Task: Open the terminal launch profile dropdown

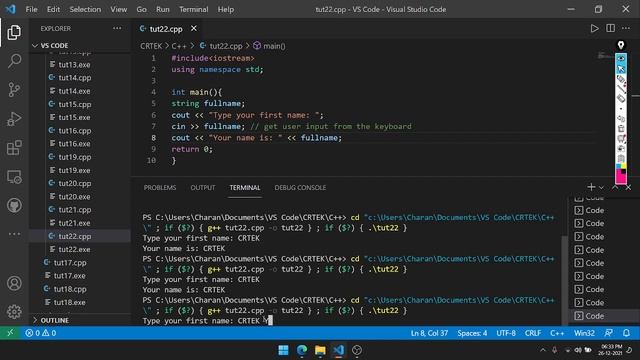Action: tap(601, 187)
